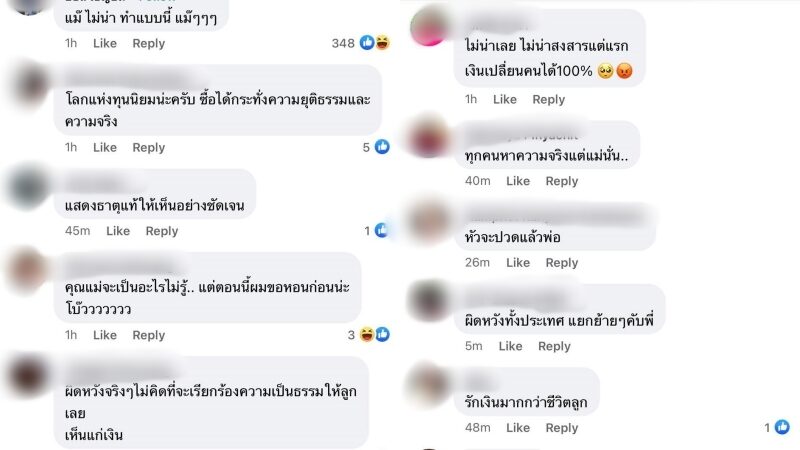The width and height of the screenshot is (800, 450).
Task: Like the comment posted 40m ago
Action: (518, 181)
